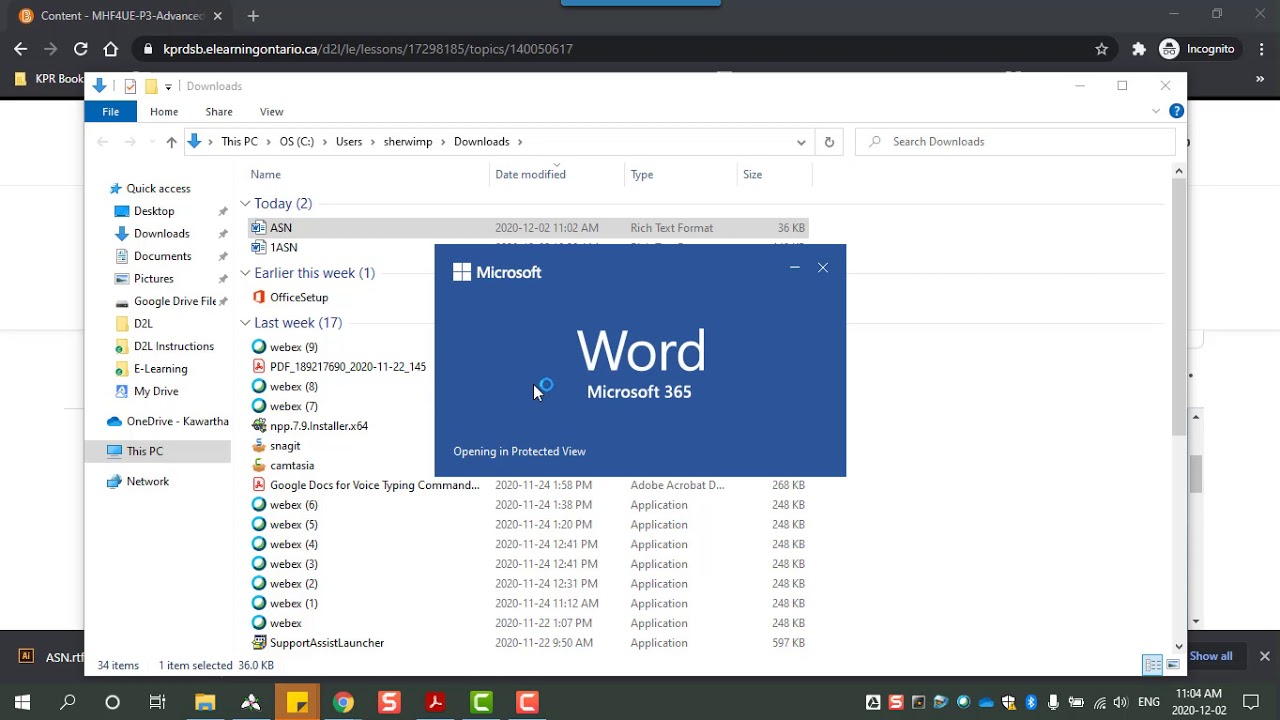Open the E-Learning folder in sidebar
This screenshot has width=1280, height=720.
point(160,369)
